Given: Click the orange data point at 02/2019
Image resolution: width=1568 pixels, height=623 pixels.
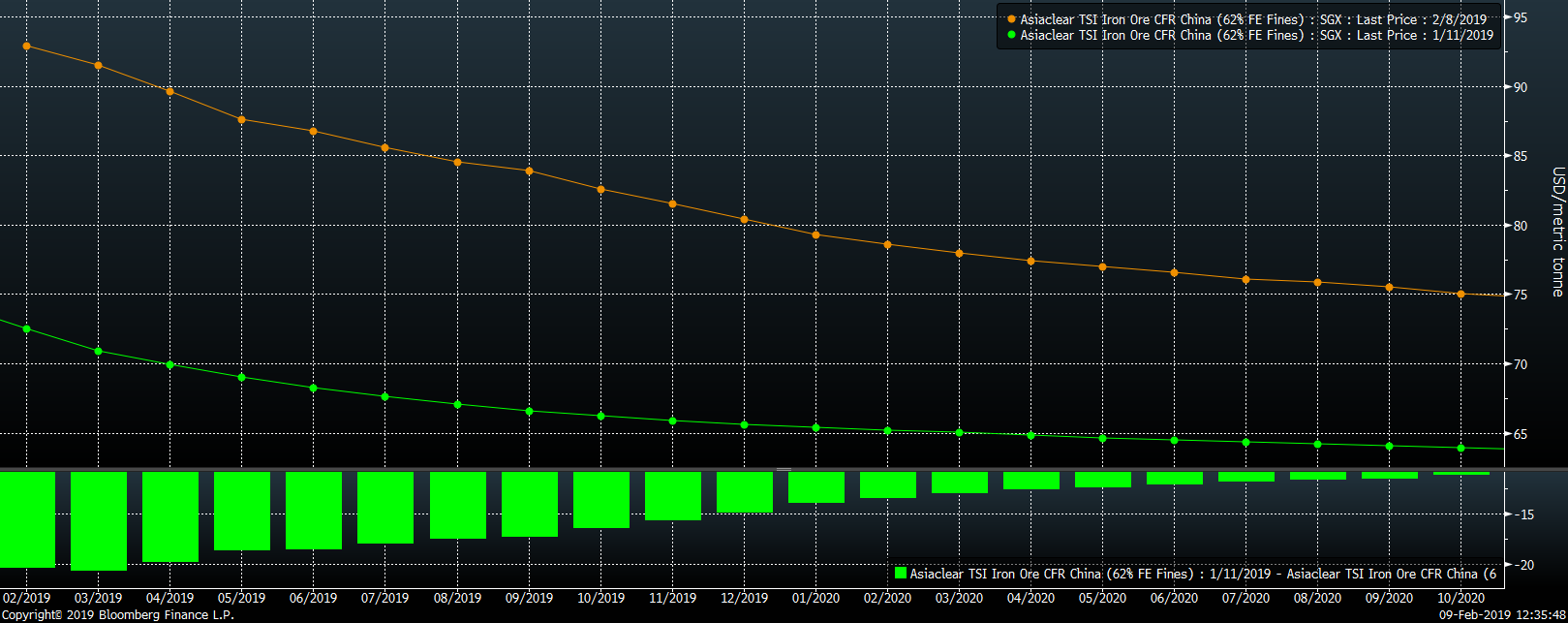Looking at the screenshot, I should click(x=26, y=47).
